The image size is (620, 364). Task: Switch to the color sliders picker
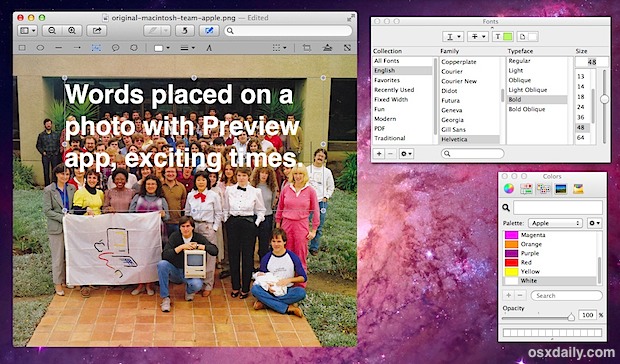[526, 189]
